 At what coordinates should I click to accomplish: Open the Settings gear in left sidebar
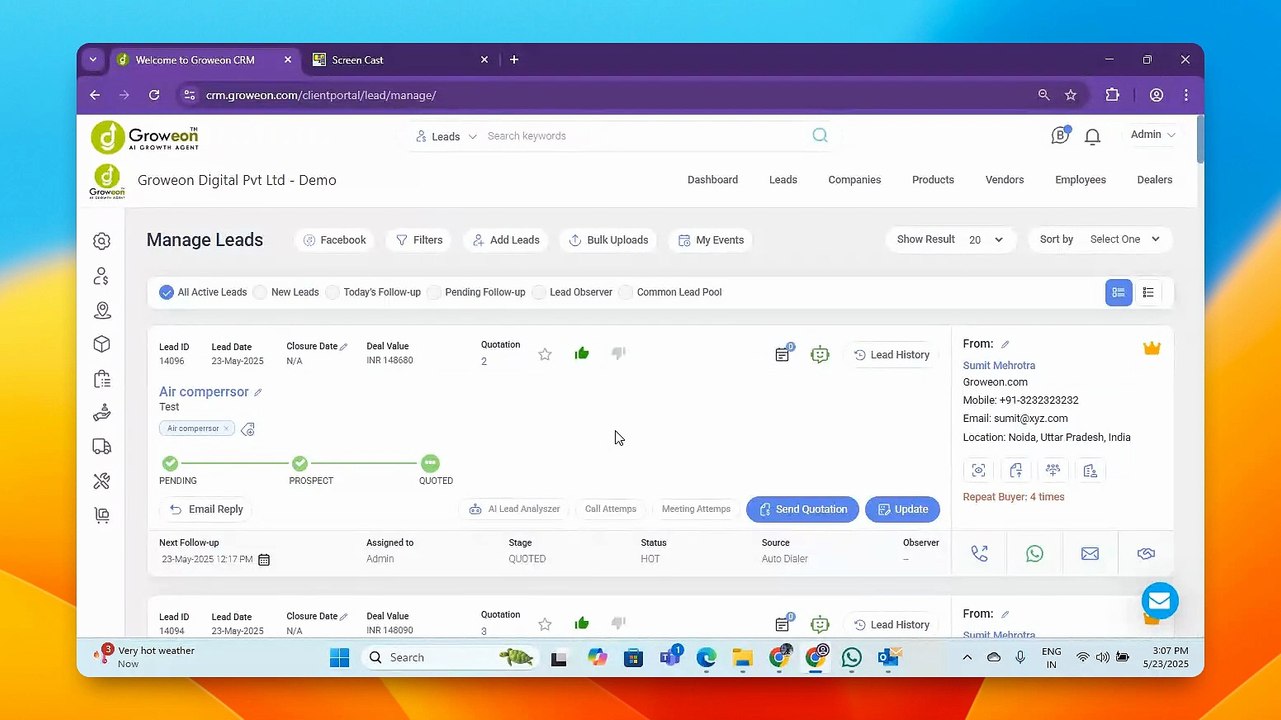[101, 241]
